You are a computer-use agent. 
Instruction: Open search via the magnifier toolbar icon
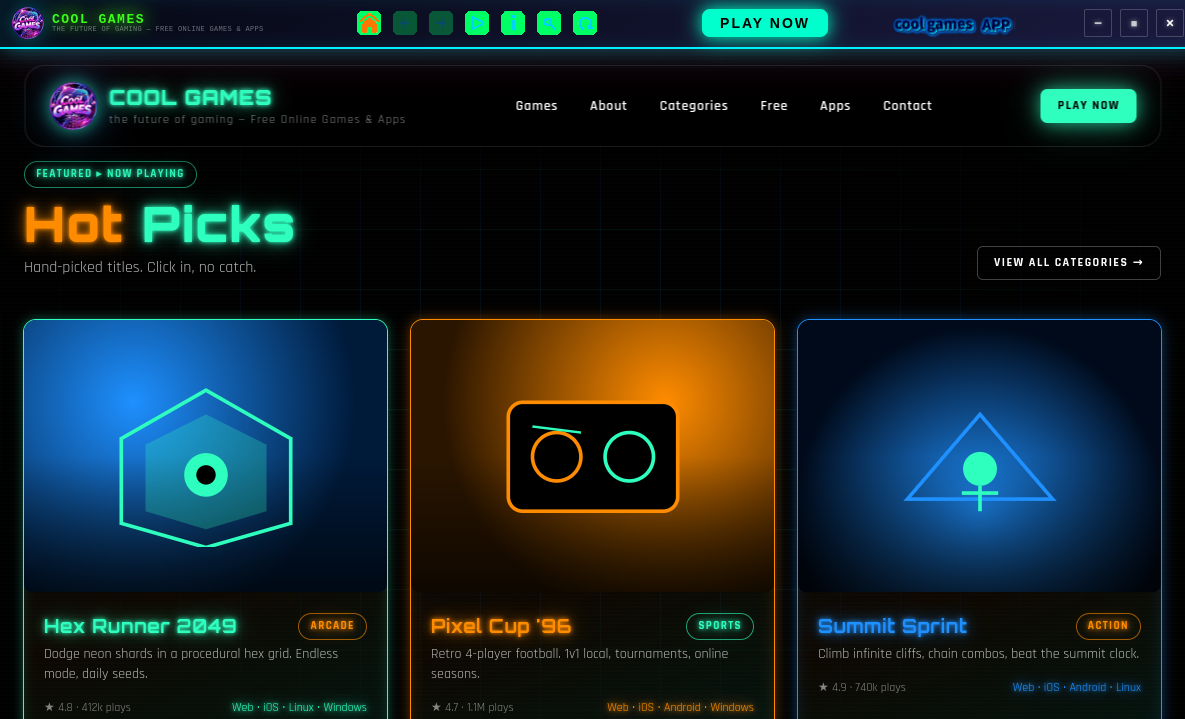tap(549, 23)
